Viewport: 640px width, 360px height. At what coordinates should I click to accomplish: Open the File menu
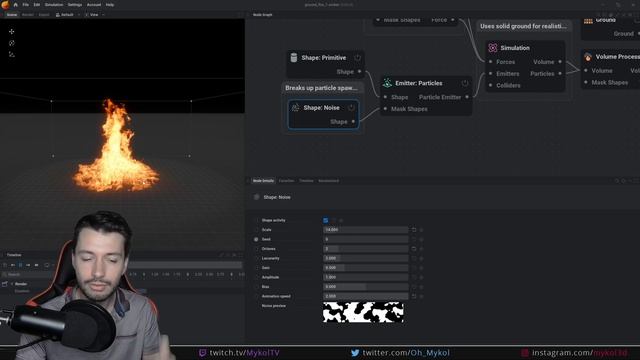(26, 5)
